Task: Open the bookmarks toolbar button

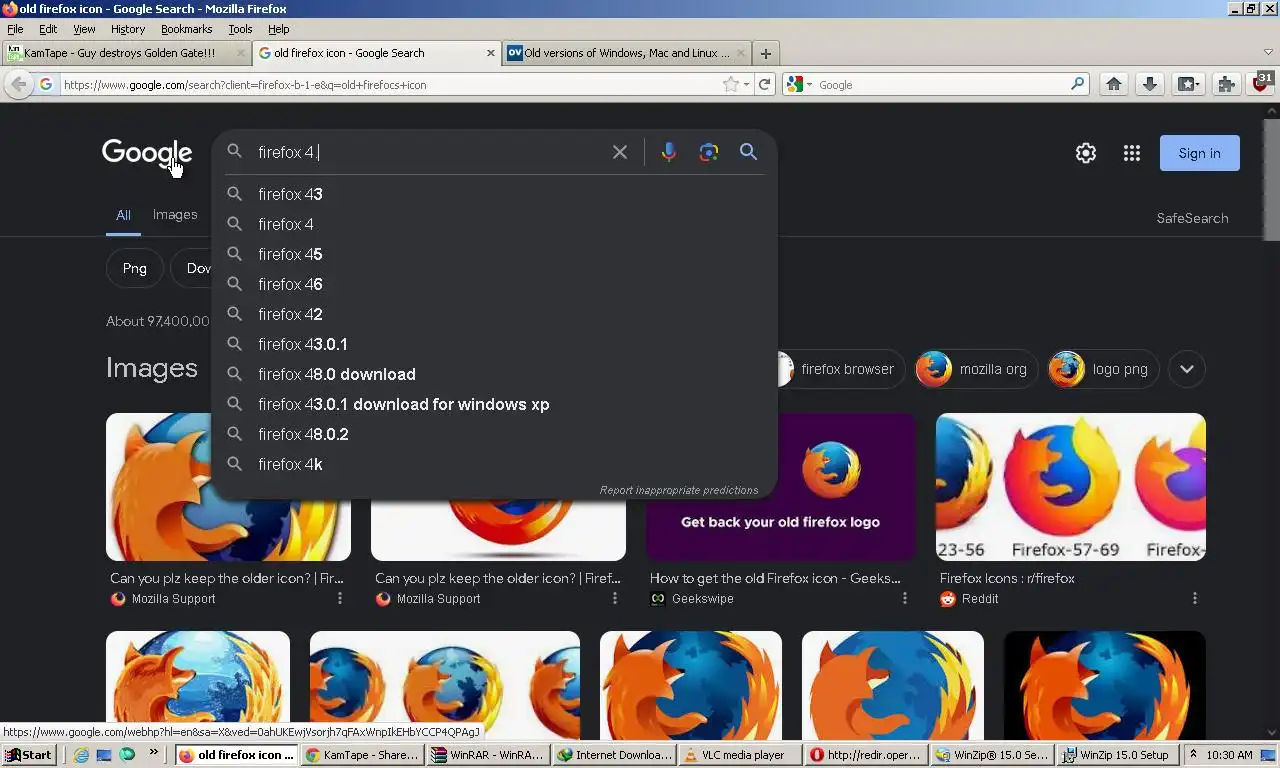Action: (1188, 85)
